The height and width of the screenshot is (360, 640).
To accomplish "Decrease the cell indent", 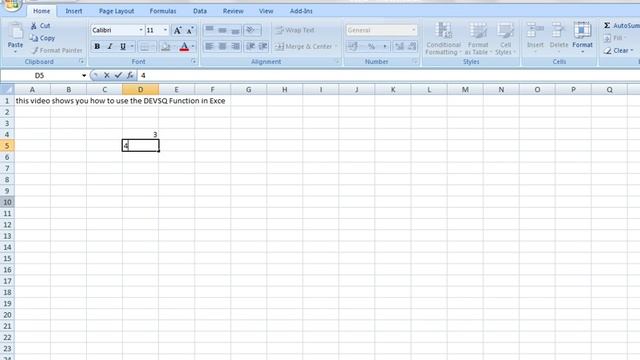I will click(251, 47).
